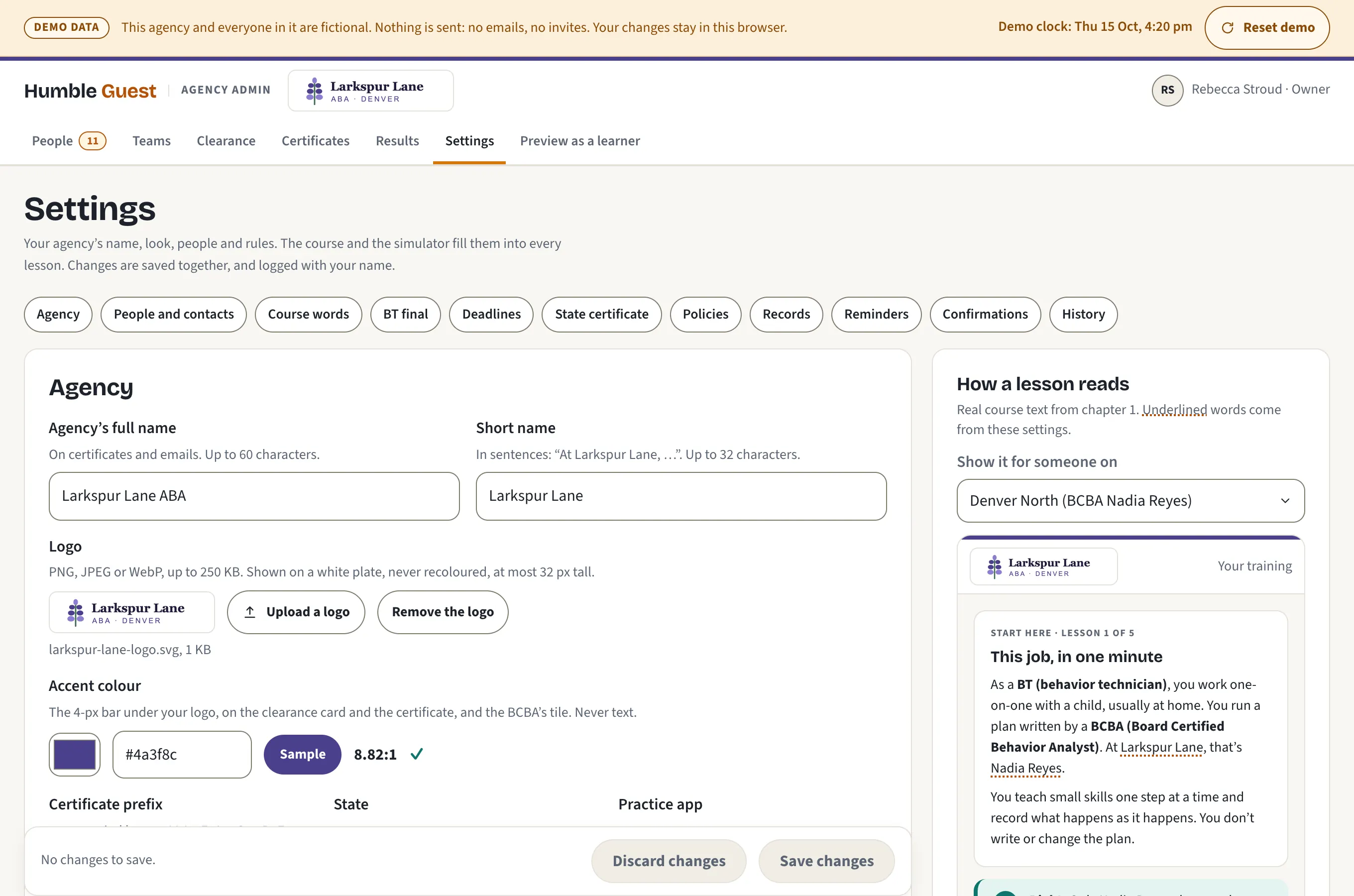The height and width of the screenshot is (896, 1354).
Task: Edit the accent hex code field
Action: (182, 754)
